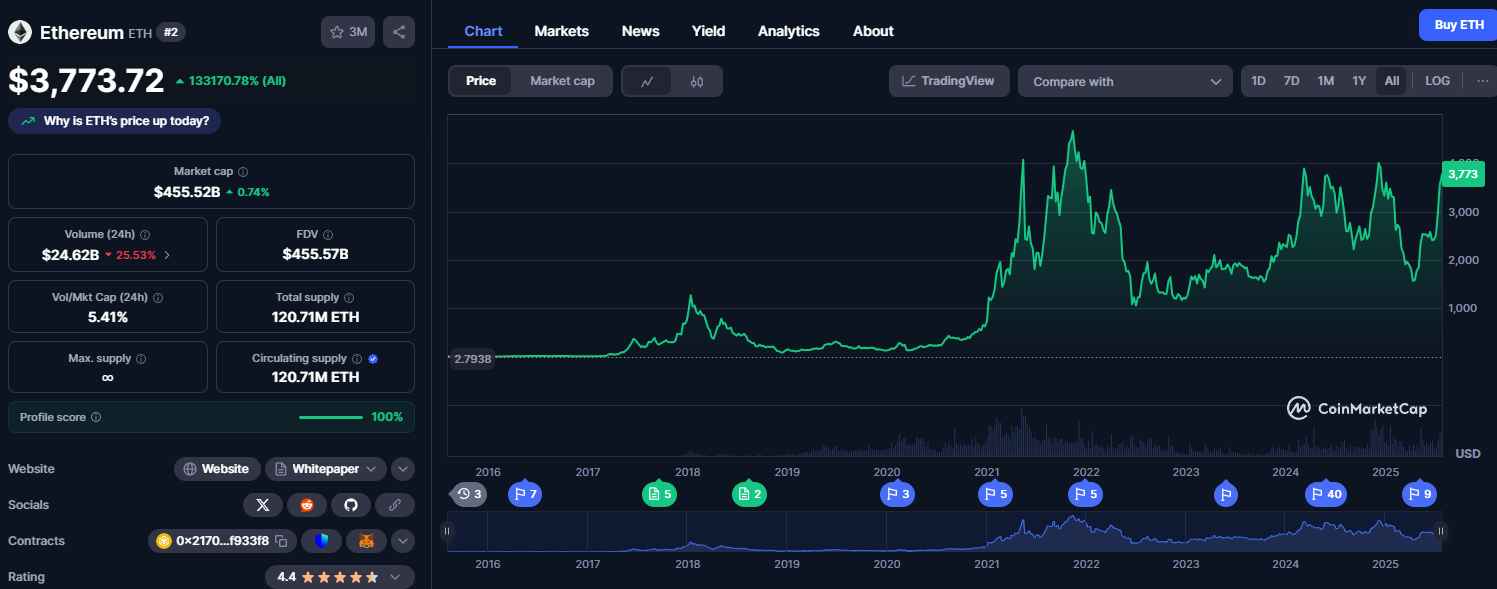Screen dimensions: 1497x589
Task: Open the Compare with dropdown
Action: (1125, 81)
